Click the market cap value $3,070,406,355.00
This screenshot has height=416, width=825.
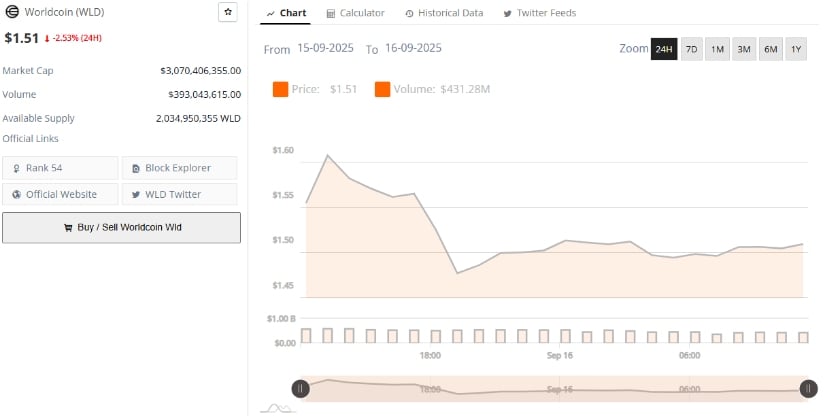pyautogui.click(x=200, y=70)
